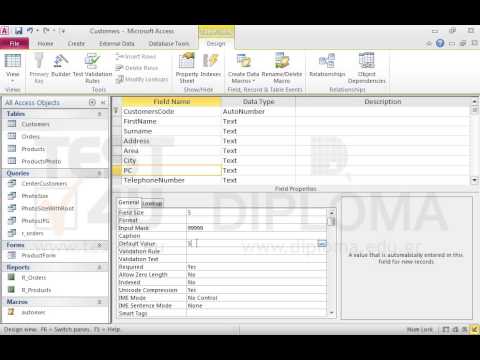Viewport: 480px width, 360px height.
Task: Choose Insert Rows command
Action: coord(136,57)
